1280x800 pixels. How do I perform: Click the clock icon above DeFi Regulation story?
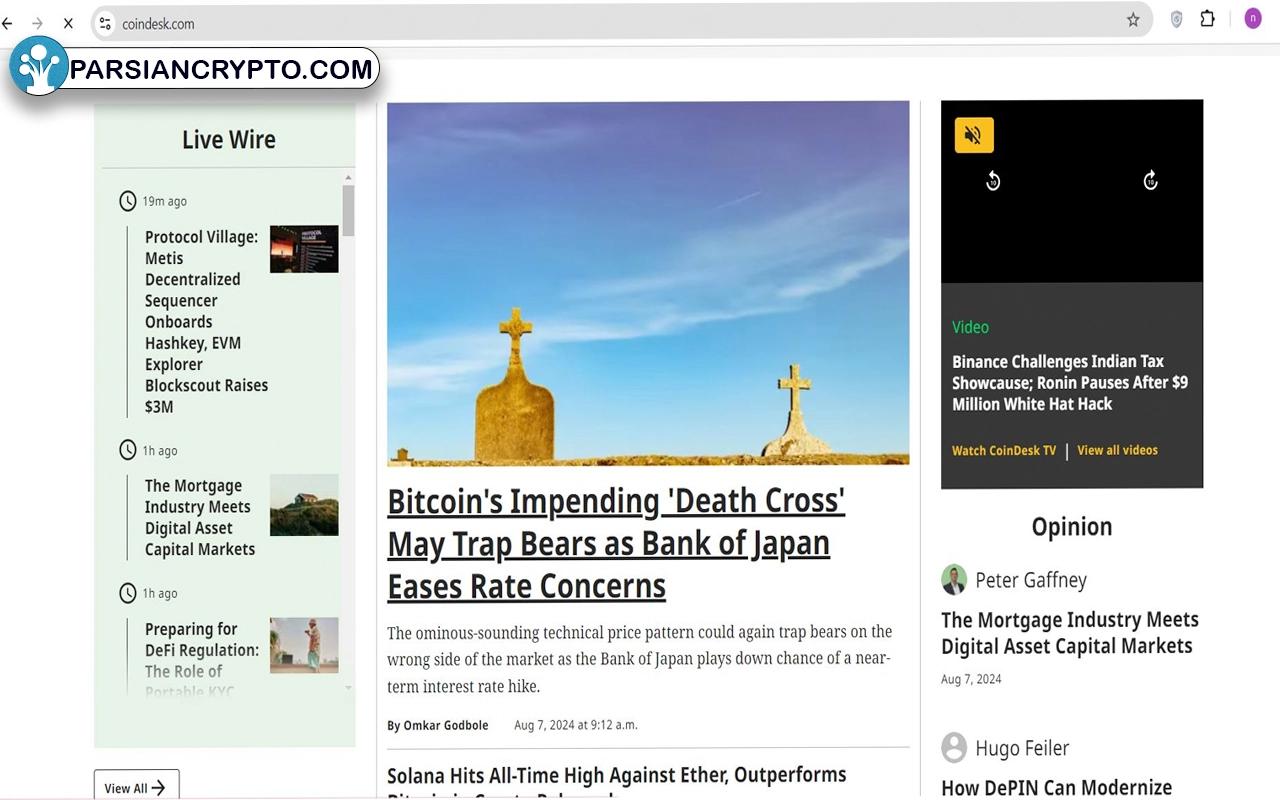pyautogui.click(x=128, y=593)
